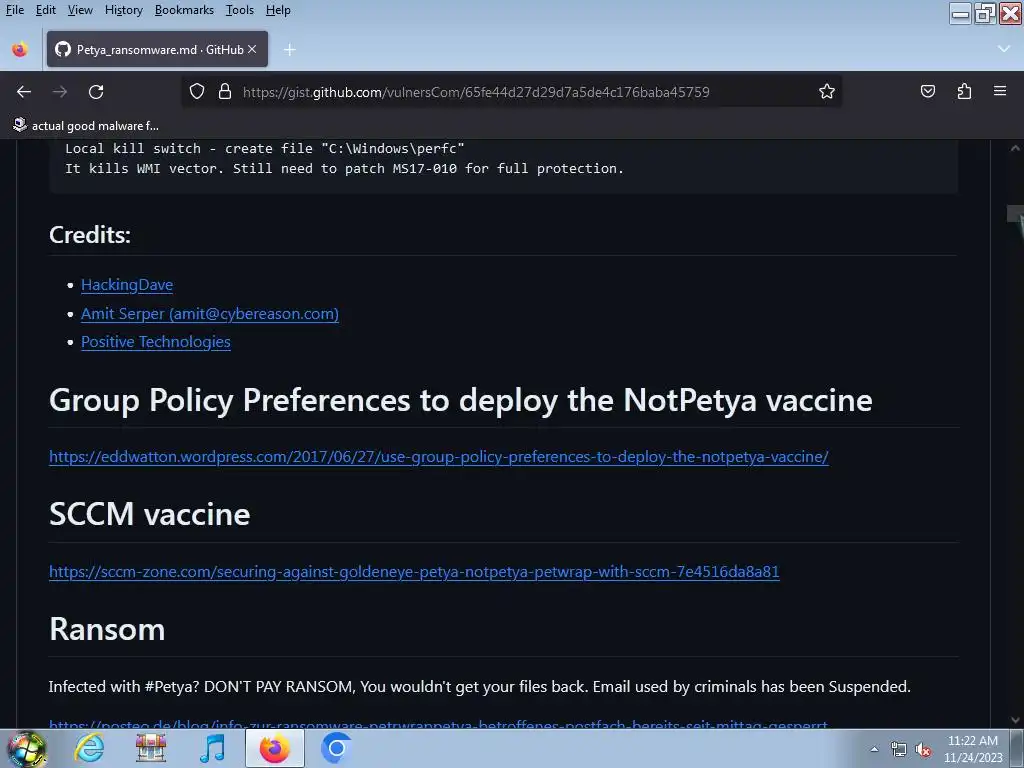
Task: Click the 'Local kill switch' code line
Action: pyautogui.click(x=264, y=148)
